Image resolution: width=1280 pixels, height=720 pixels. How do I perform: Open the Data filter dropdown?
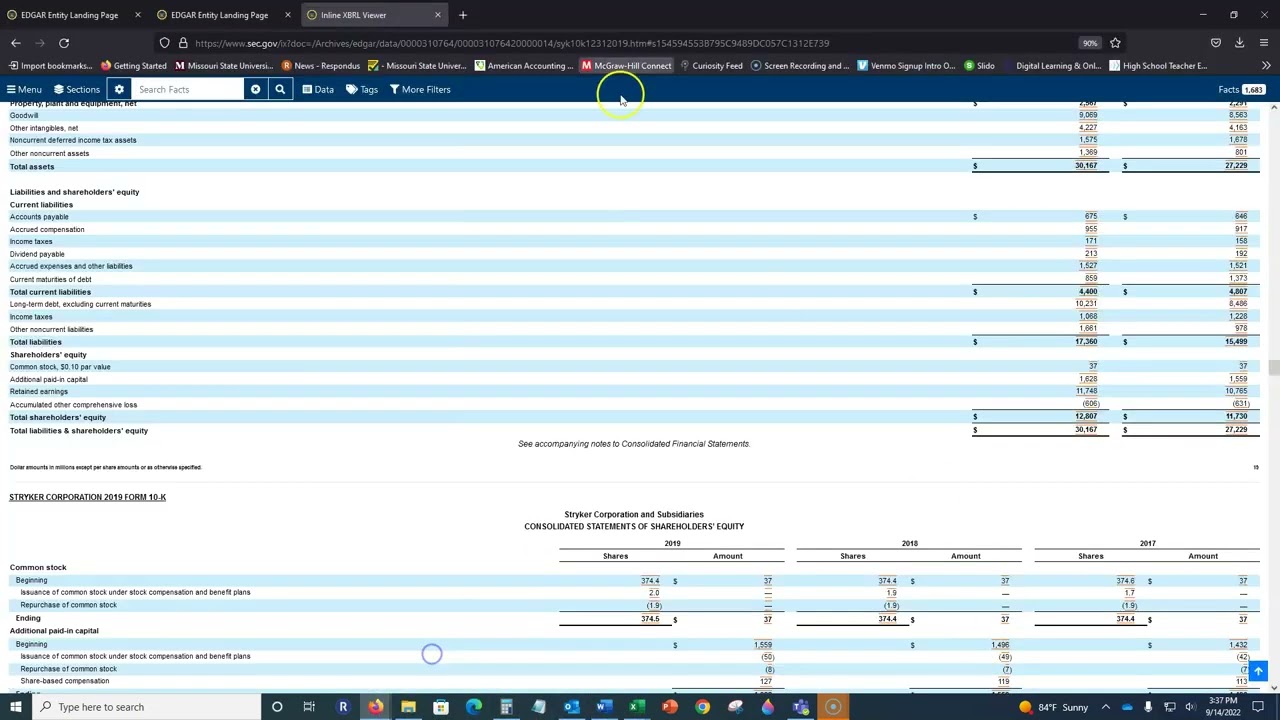318,90
